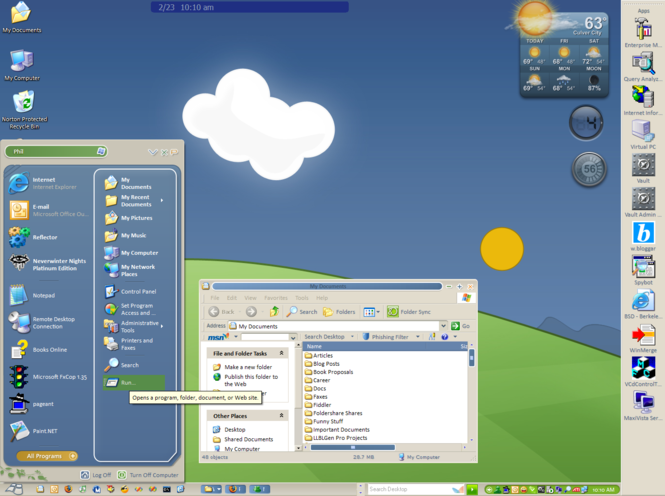Screen dimensions: 665x496
Task: Select Printers and Faxes entry
Action: (129, 344)
